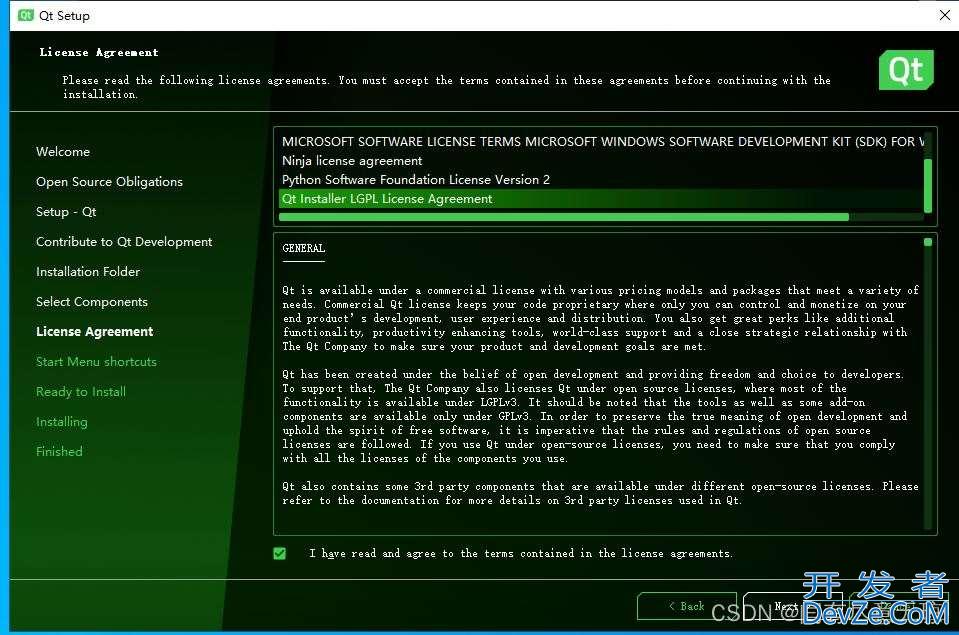Click the Contribute to Qt Development step

point(124,242)
